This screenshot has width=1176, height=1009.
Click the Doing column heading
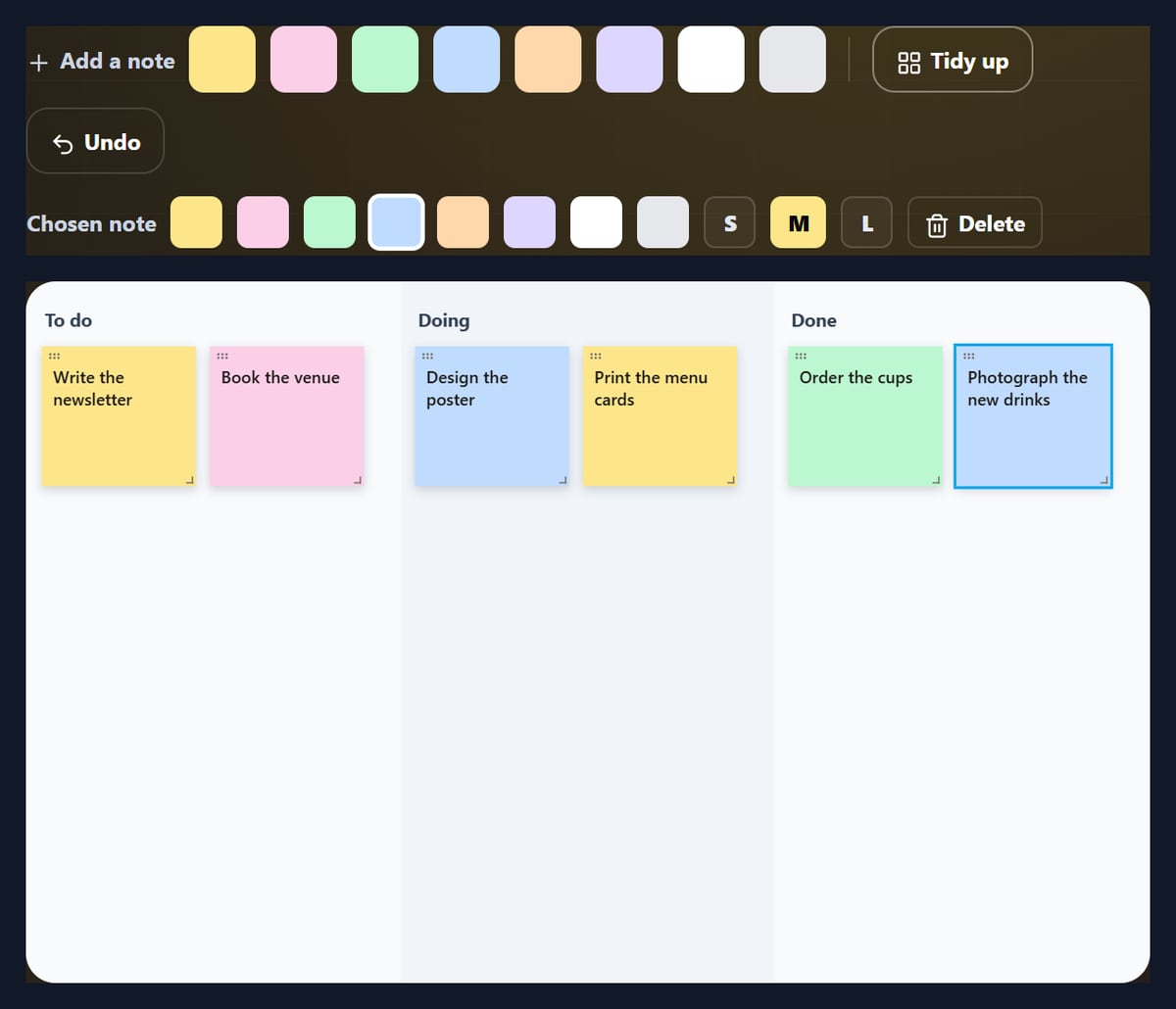(444, 320)
